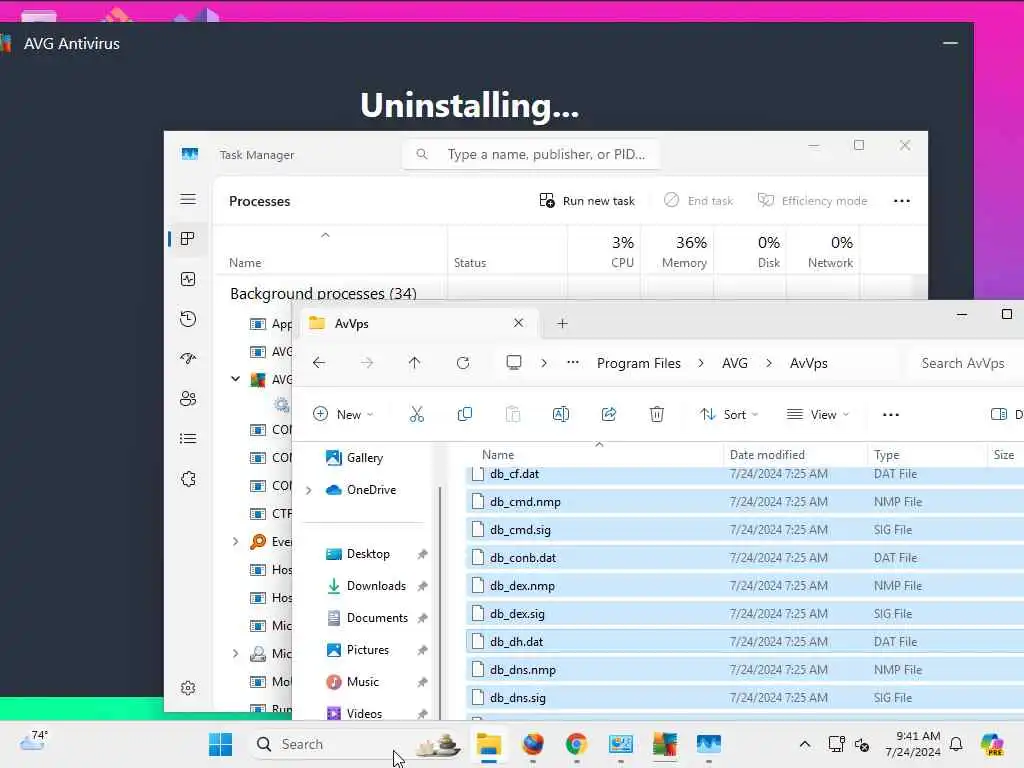
Task: Open Services page in Task Manager sidebar
Action: 188,479
